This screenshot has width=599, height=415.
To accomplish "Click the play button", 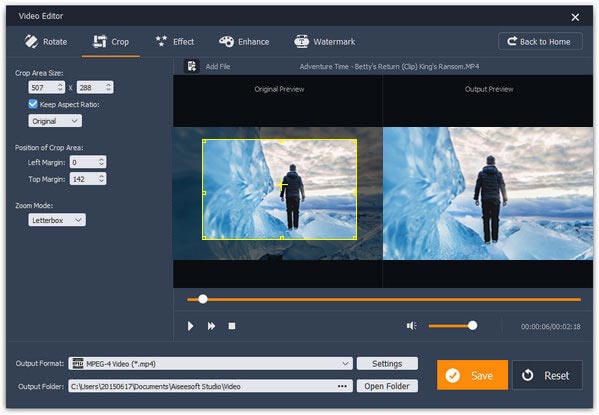I will pyautogui.click(x=190, y=326).
